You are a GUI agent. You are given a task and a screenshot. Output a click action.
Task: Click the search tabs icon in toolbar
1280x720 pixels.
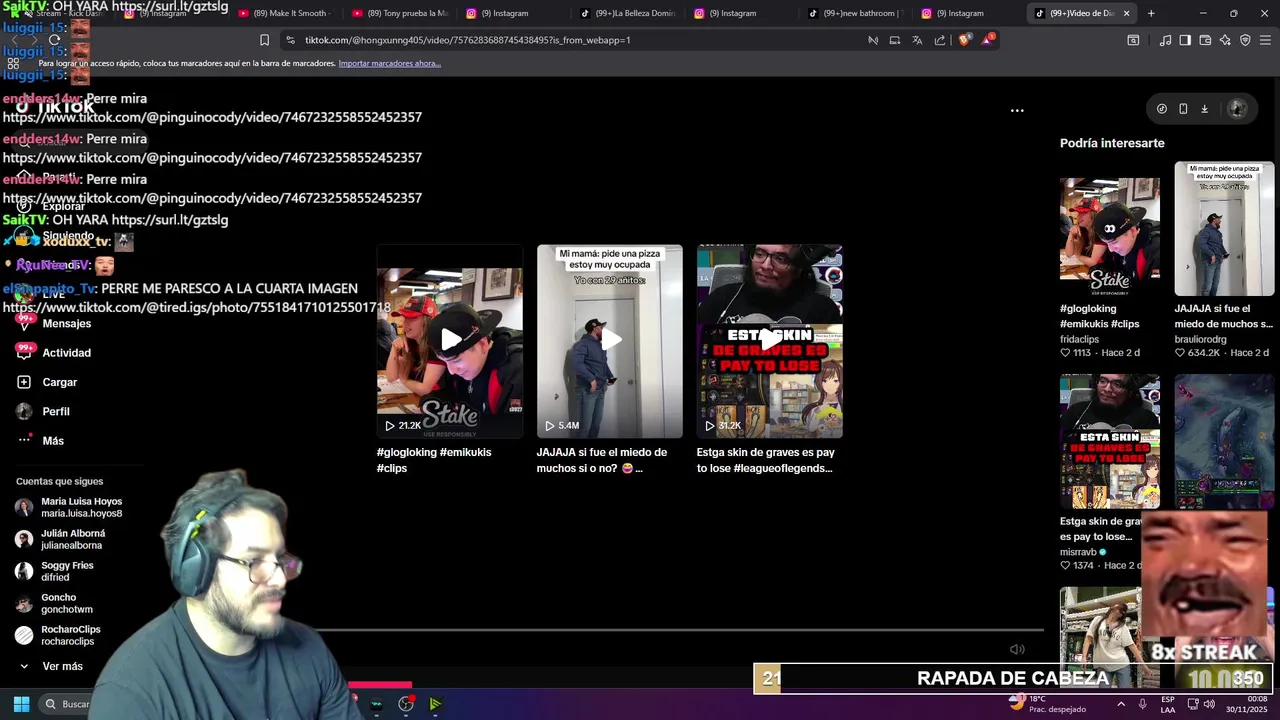tap(1133, 40)
